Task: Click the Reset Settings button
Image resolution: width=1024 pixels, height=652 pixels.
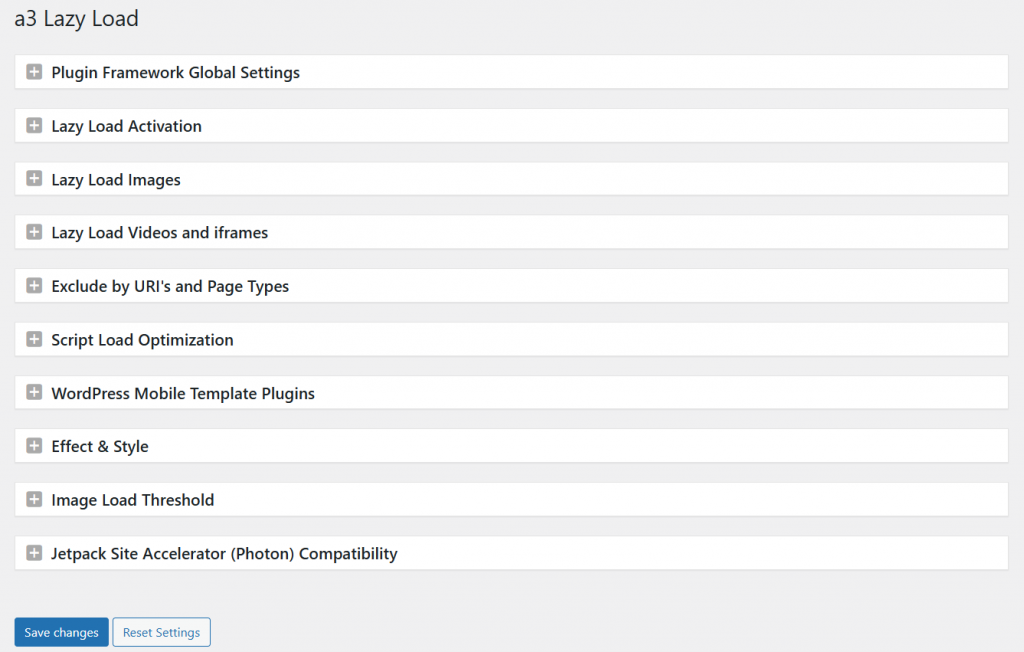Action: (161, 632)
